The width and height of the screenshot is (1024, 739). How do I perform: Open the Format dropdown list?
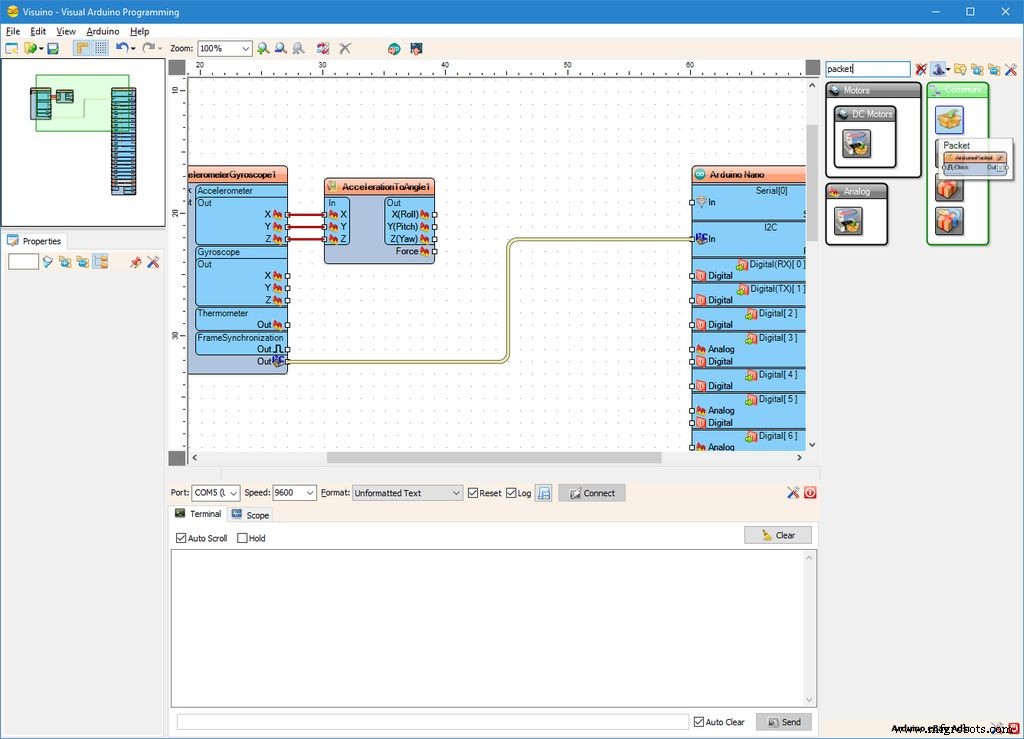455,492
